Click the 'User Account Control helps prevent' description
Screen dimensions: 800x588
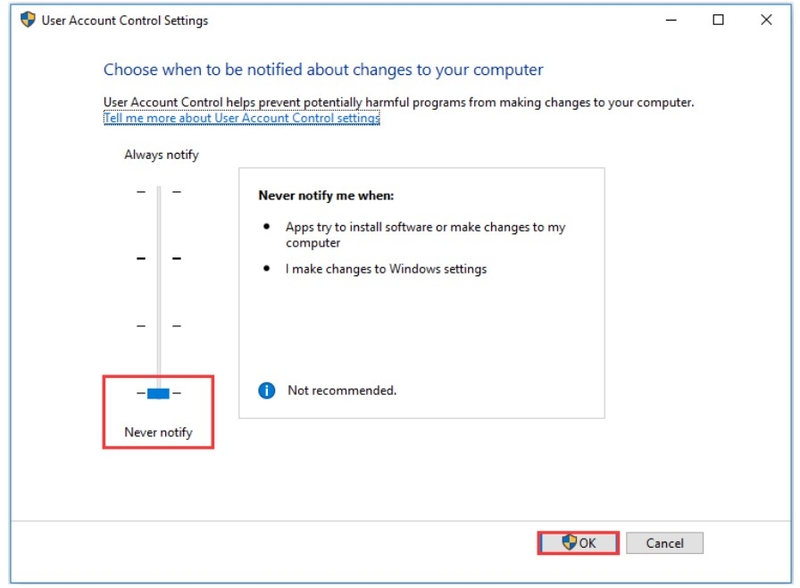pyautogui.click(x=398, y=103)
